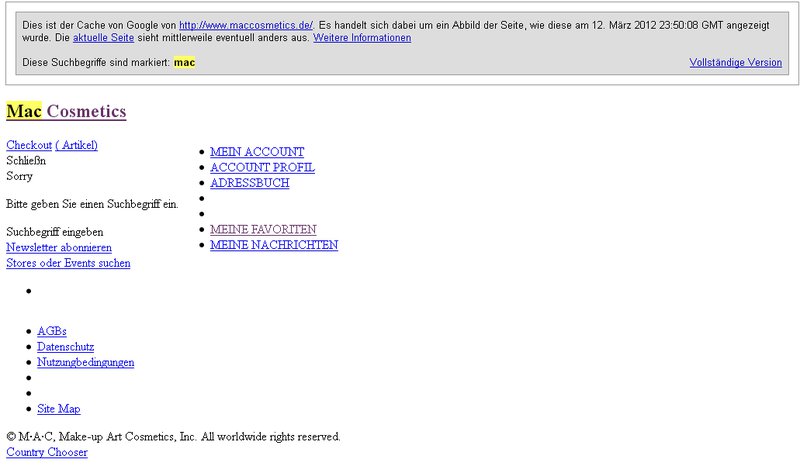
Task: Open ACCOUNT PROFIL menu item
Action: coord(262,167)
